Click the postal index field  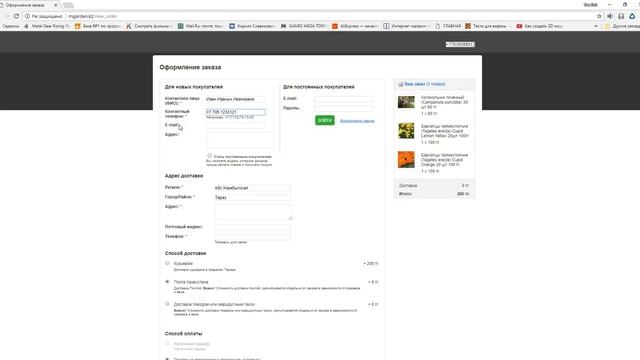click(253, 227)
